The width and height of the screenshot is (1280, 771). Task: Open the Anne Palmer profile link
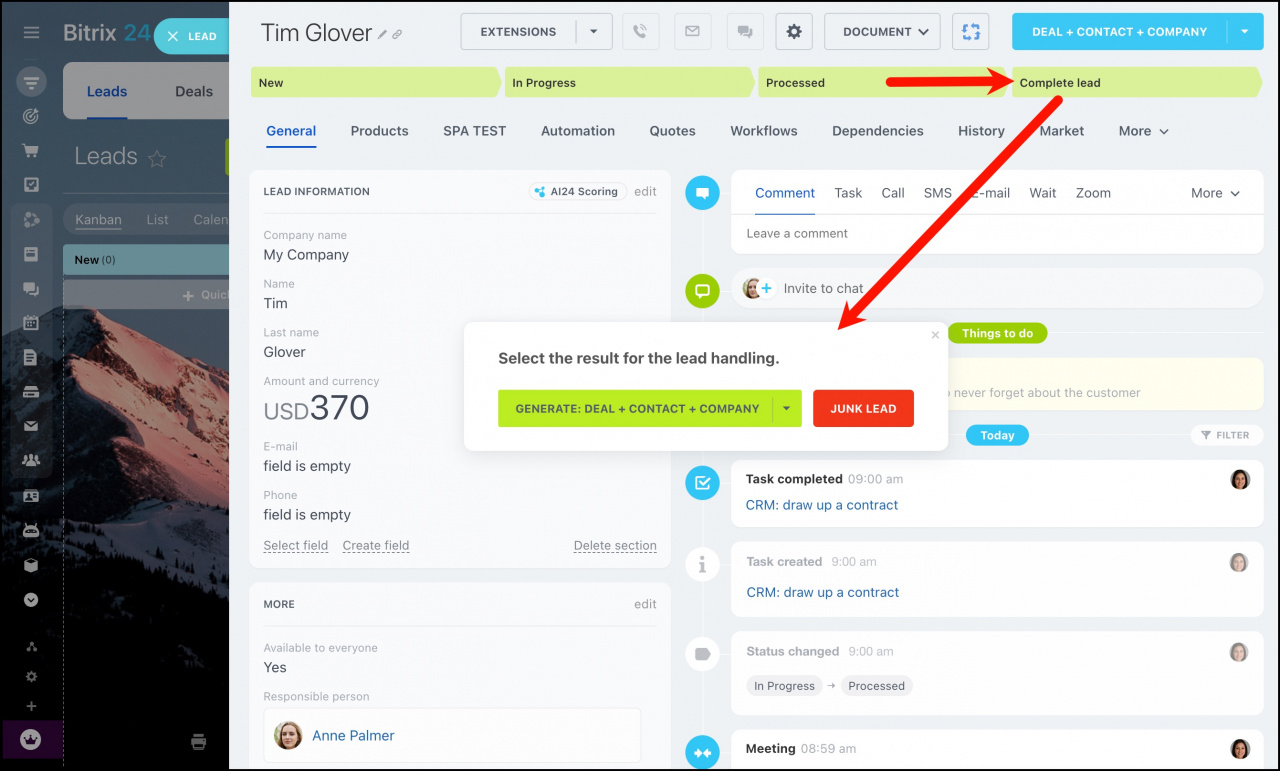[353, 735]
